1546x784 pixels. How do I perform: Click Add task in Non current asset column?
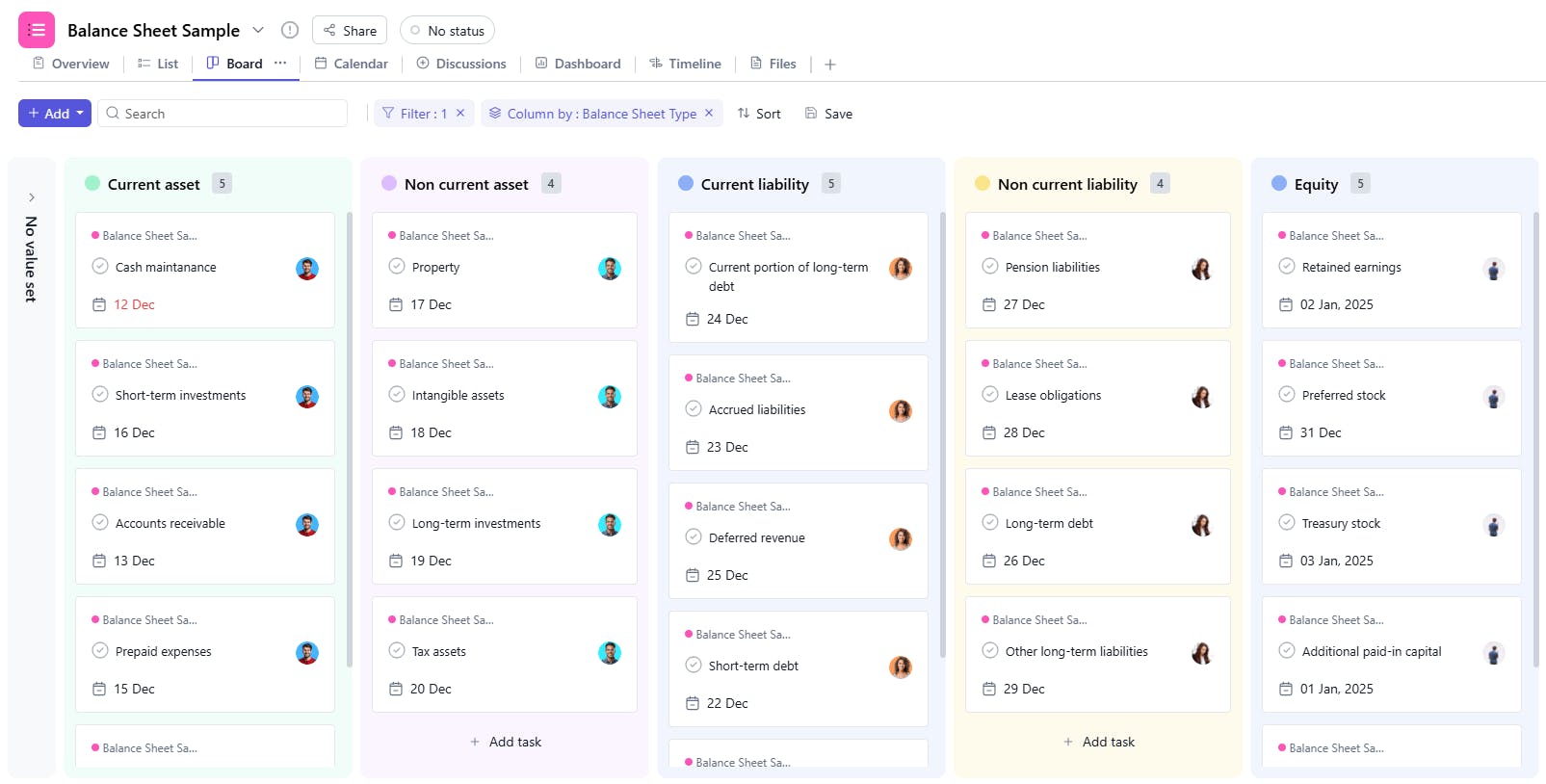pyautogui.click(x=505, y=742)
